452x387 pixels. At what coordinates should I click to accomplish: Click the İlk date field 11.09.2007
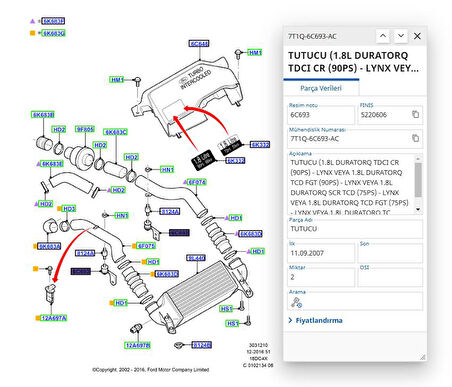(x=321, y=253)
